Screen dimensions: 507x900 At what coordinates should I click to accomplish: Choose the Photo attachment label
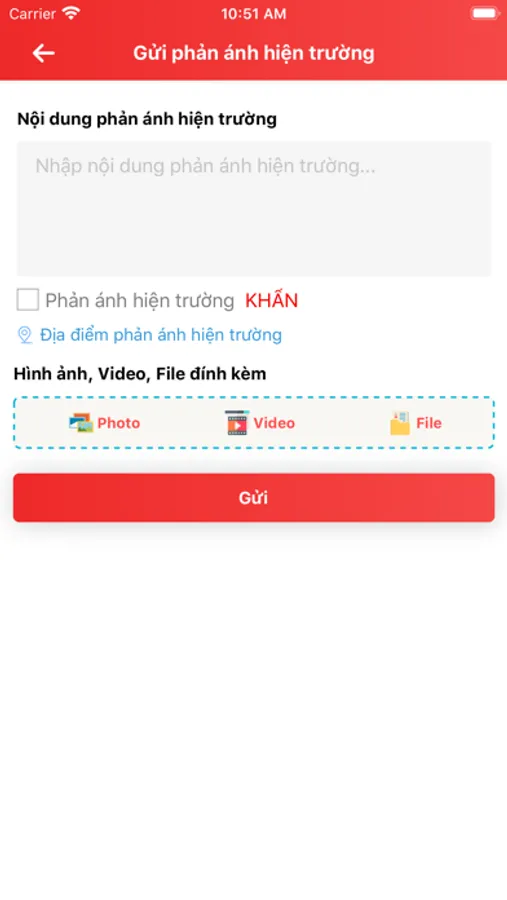point(119,423)
